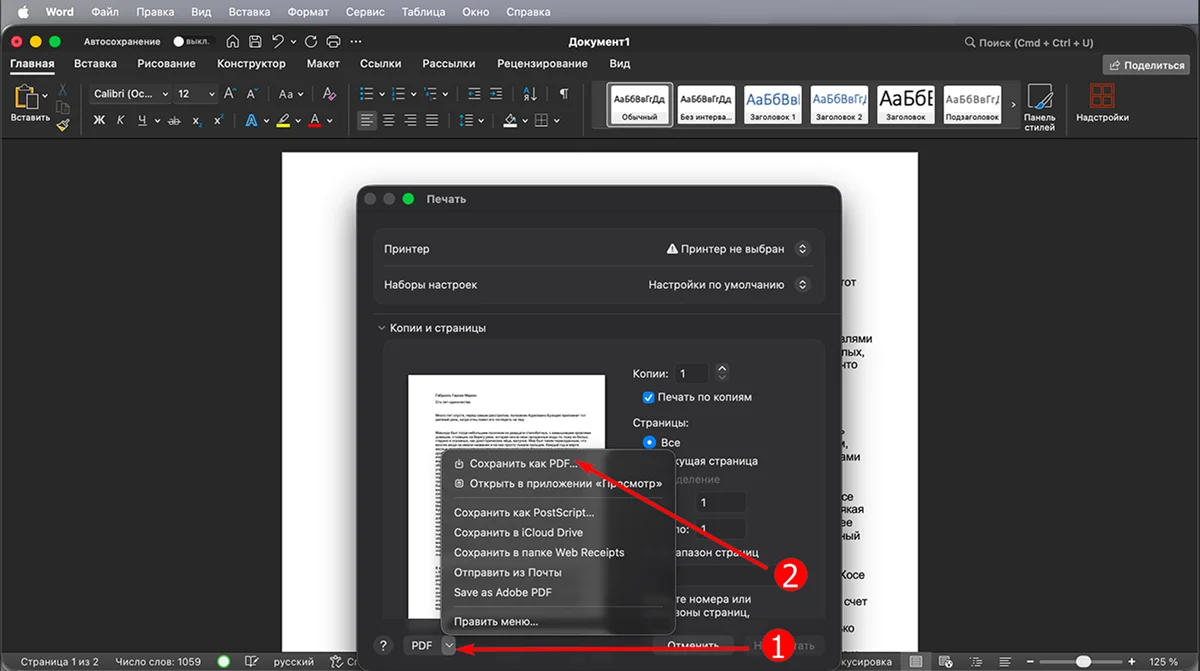Click the Redo circular arrow icon

(x=311, y=42)
